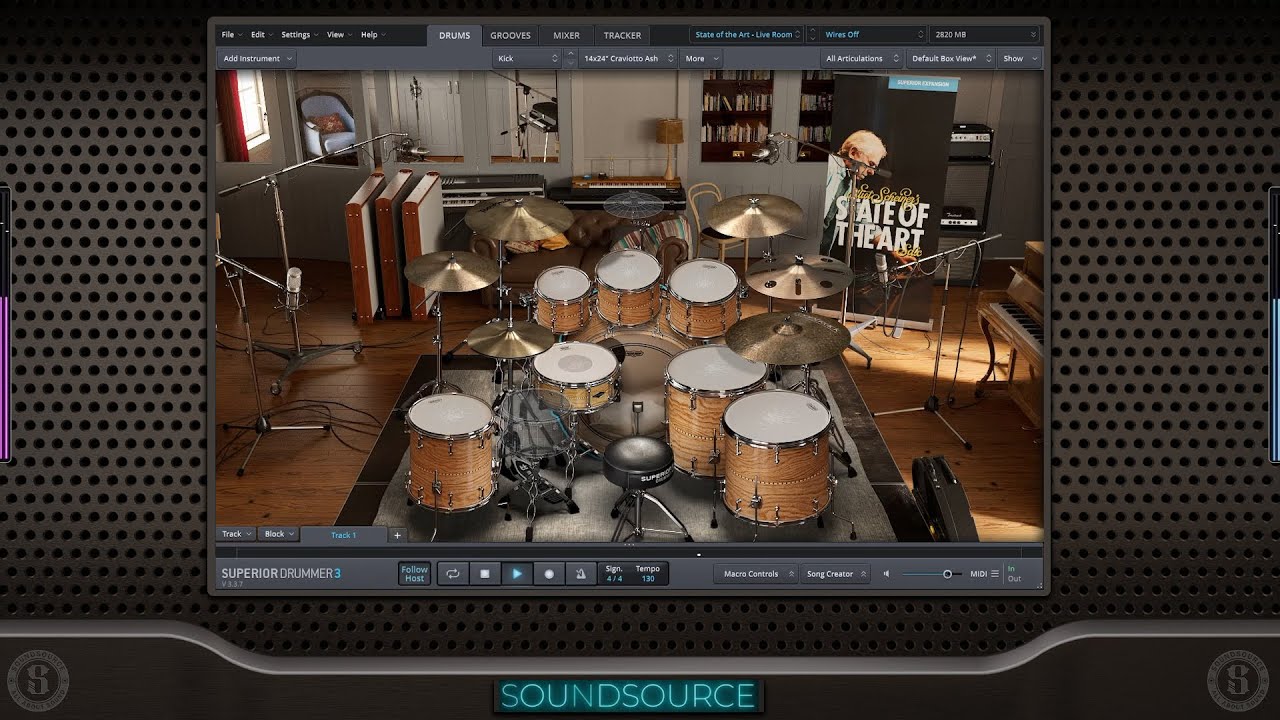
Task: Switch to the MIXER tab
Action: click(x=567, y=35)
